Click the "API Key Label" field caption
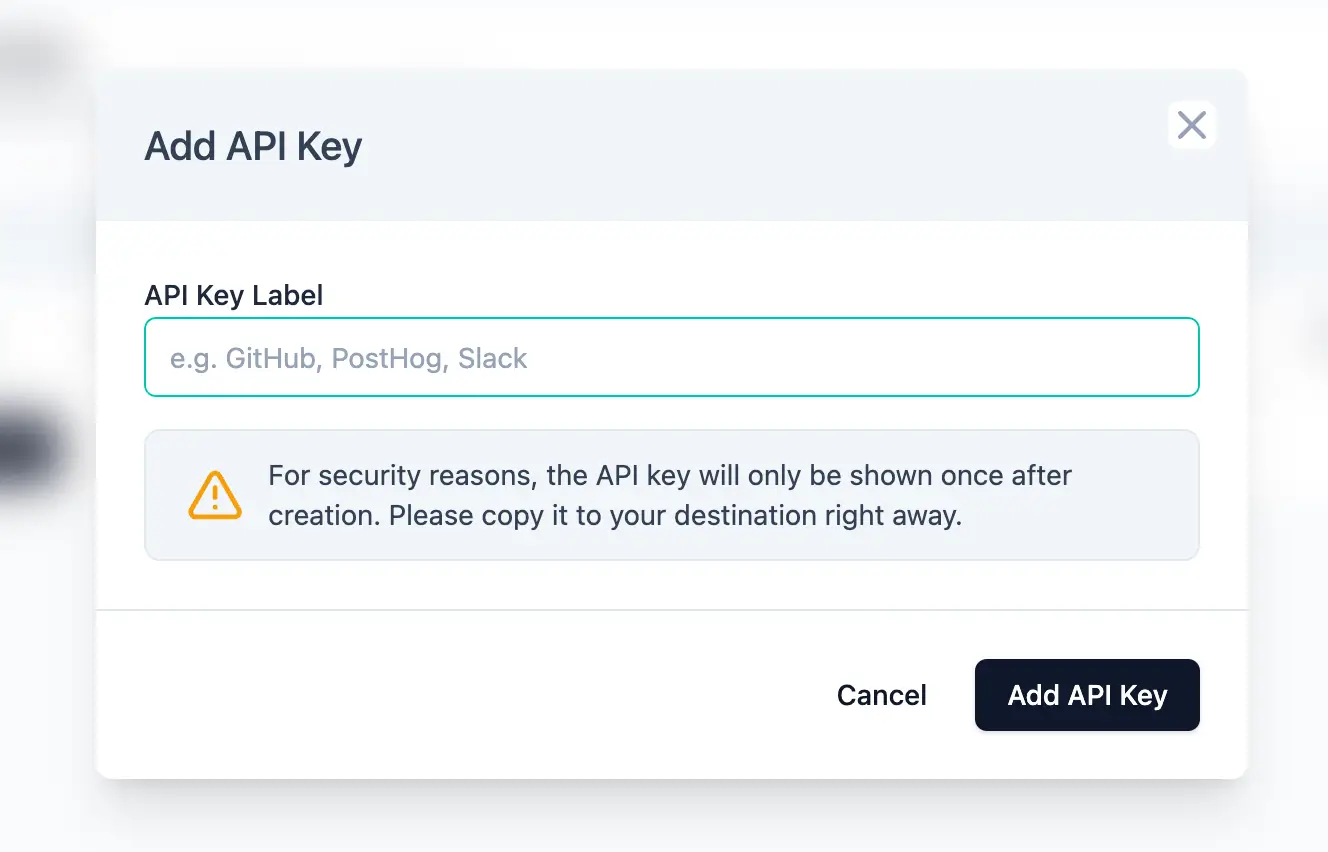Viewport: 1328px width, 852px height. [234, 295]
